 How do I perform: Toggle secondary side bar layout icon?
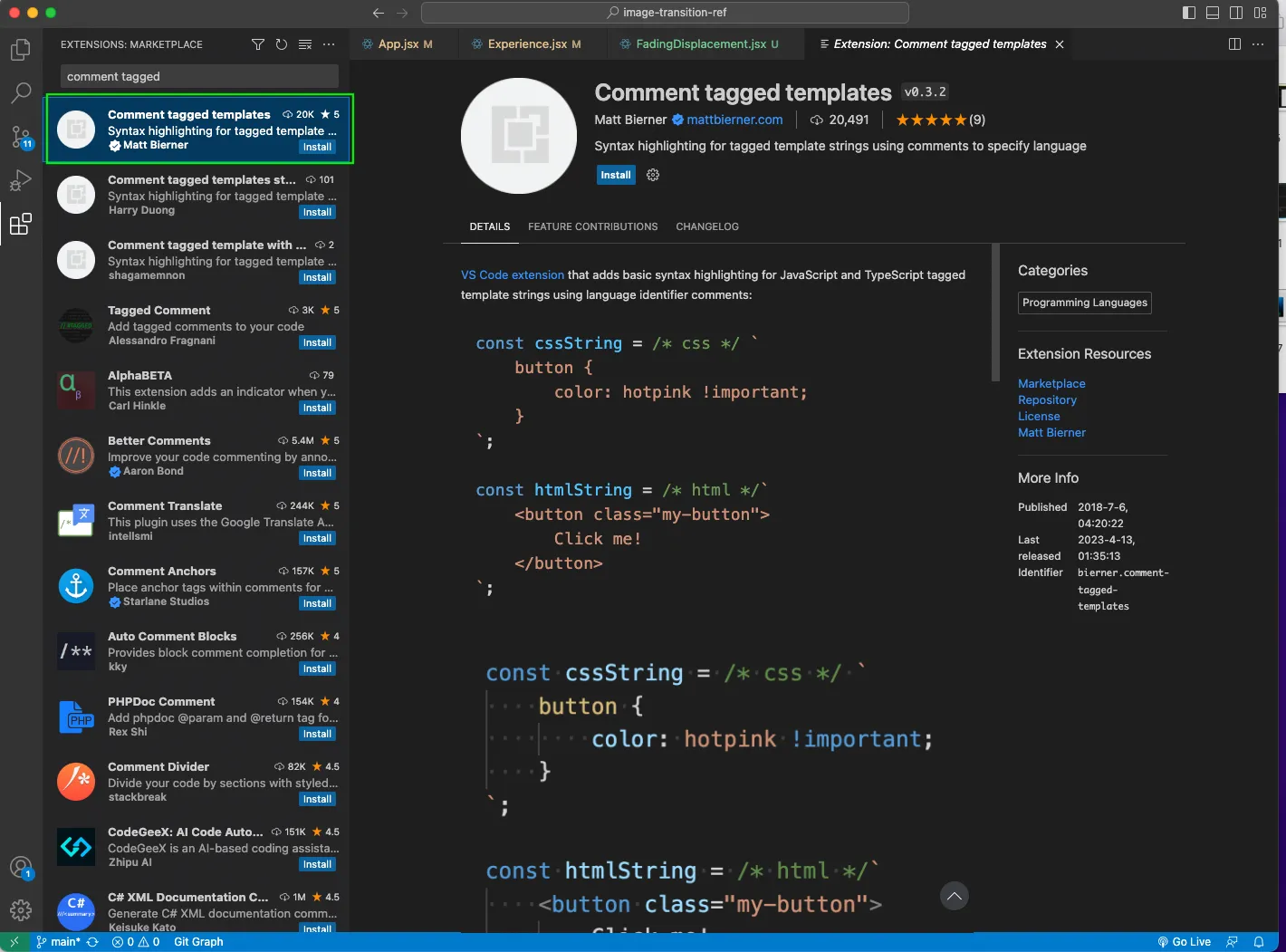click(1236, 13)
